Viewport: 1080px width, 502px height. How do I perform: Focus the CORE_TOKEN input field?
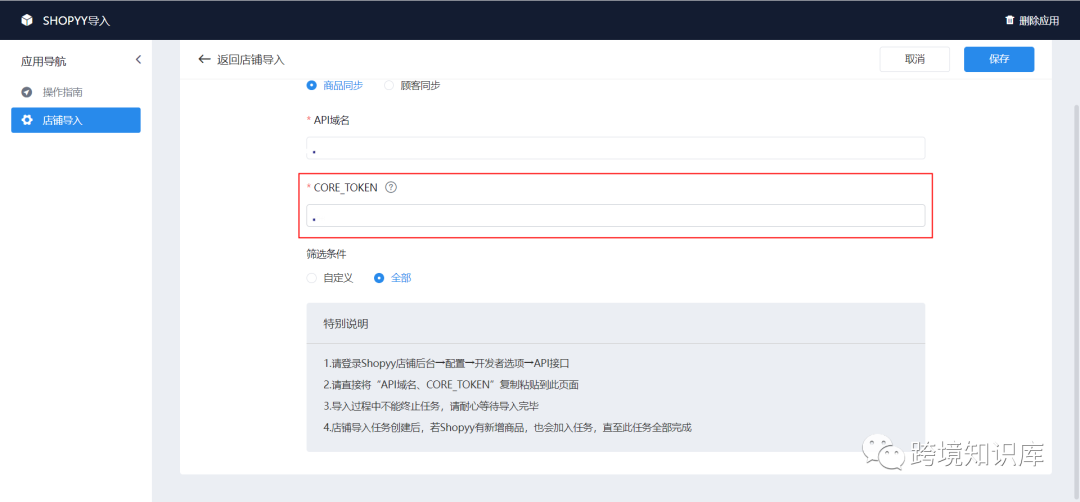[615, 216]
